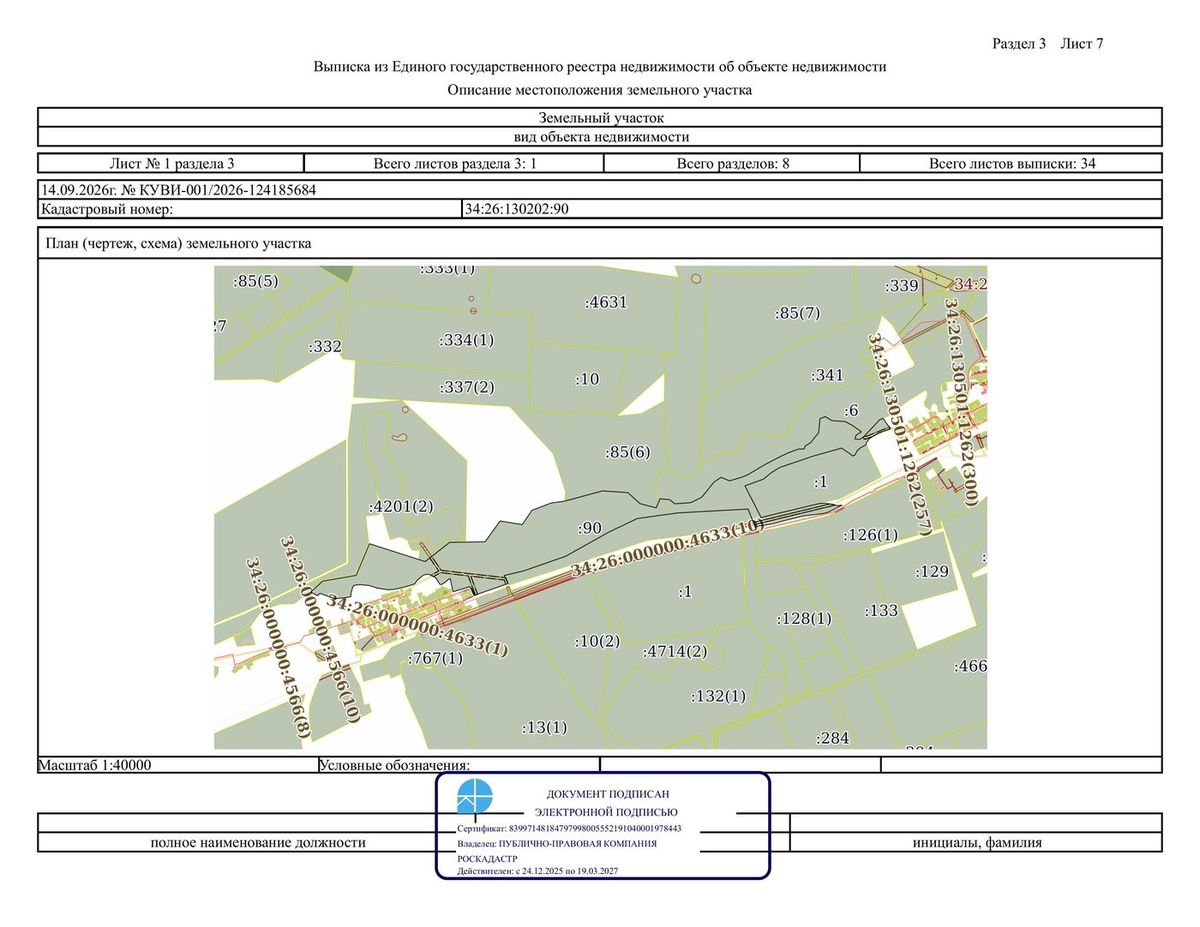This screenshot has width=1200, height=927.
Task: Click 'Всего листов раздела 3: 1' cell
Action: click(455, 163)
